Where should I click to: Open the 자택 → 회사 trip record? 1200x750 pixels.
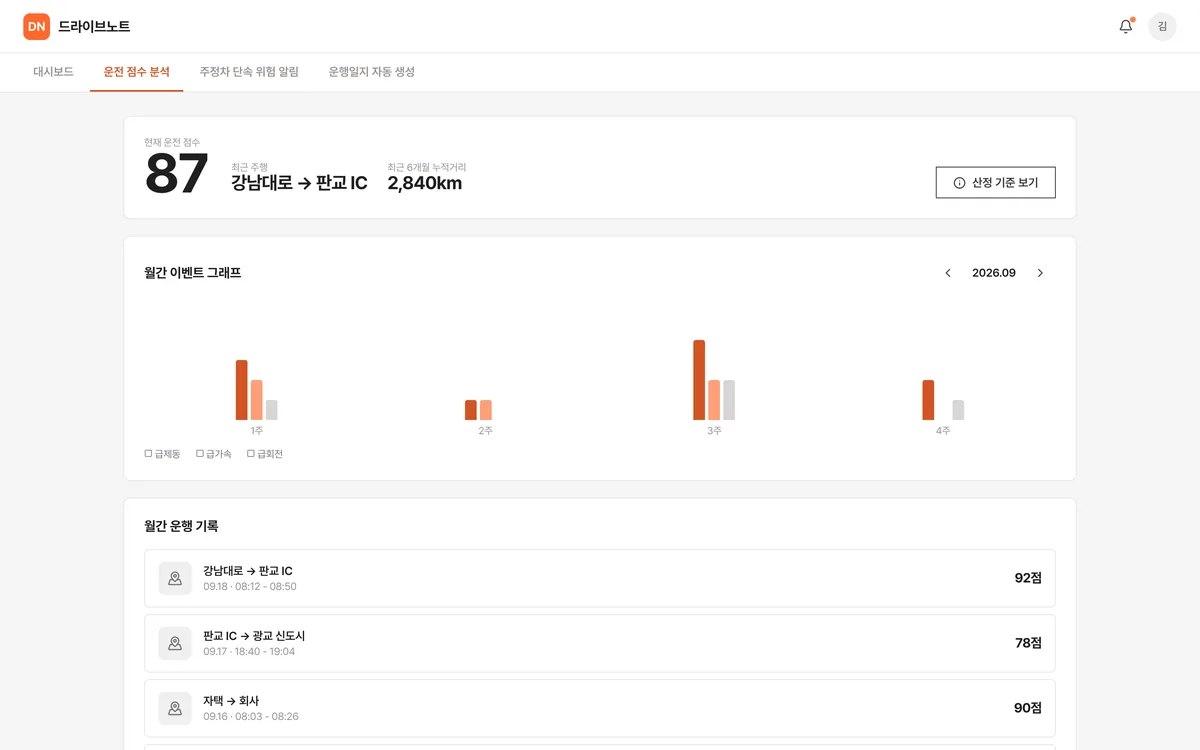tap(600, 708)
